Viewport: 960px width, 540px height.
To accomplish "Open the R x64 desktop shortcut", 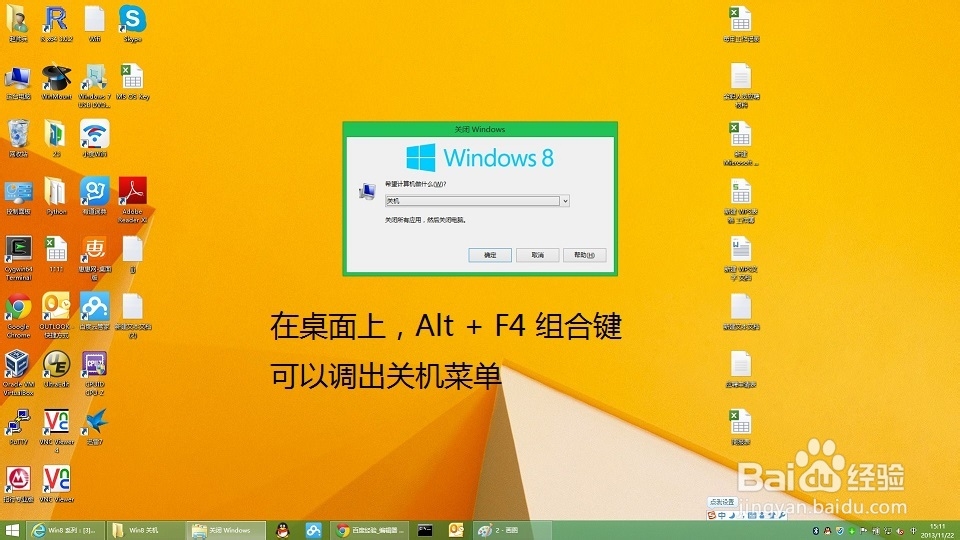I will 56,23.
